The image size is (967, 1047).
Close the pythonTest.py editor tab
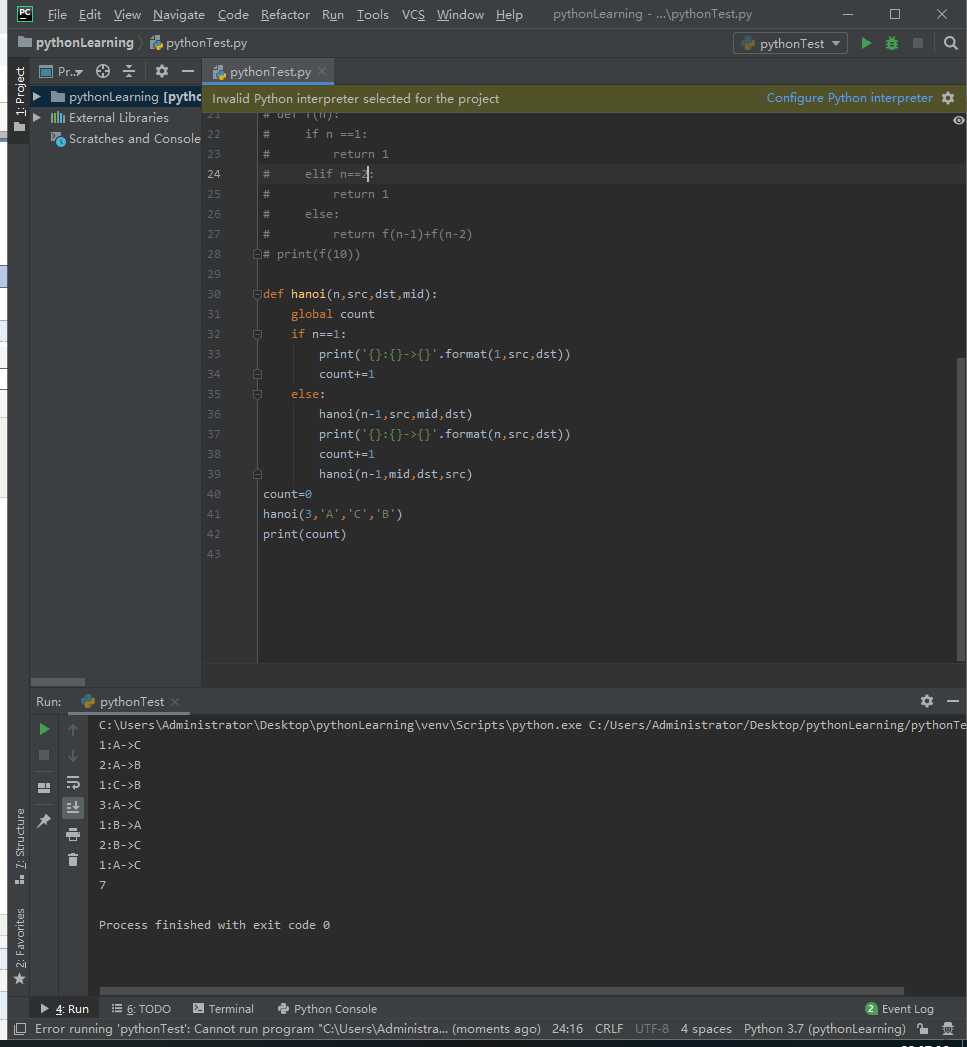coord(323,71)
